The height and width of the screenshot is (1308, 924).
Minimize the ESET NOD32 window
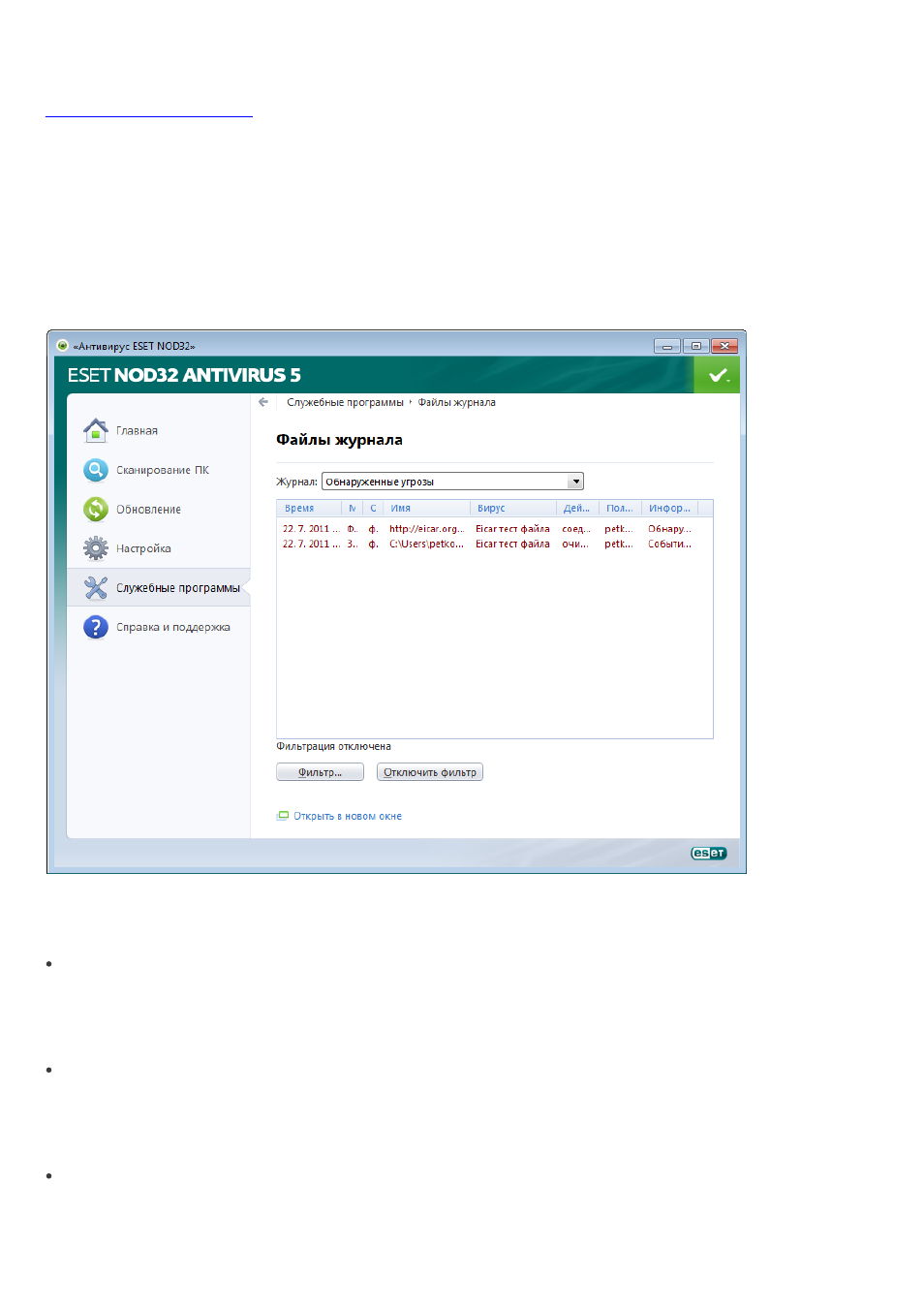667,346
